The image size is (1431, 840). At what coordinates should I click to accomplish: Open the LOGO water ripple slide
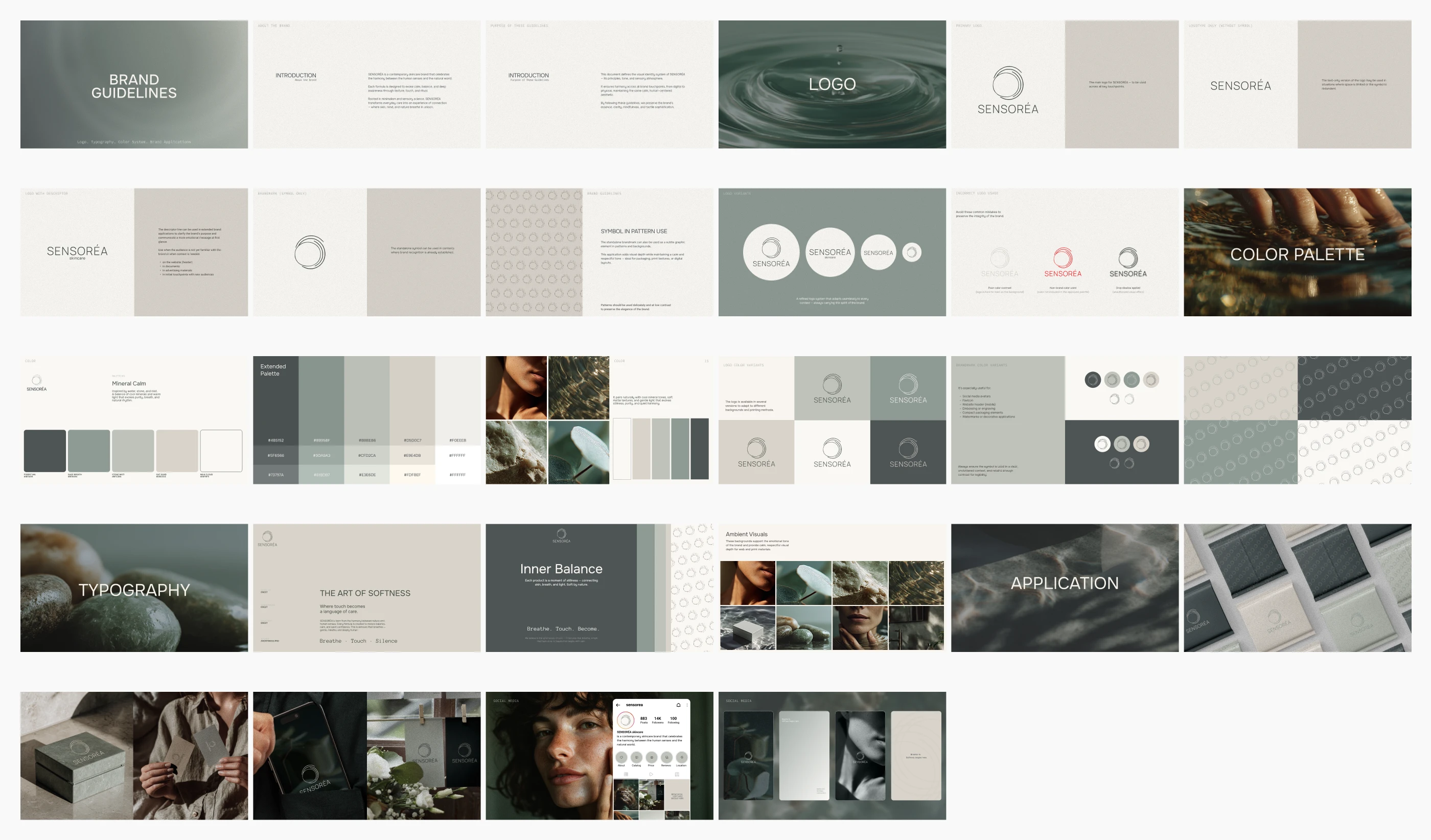832,85
